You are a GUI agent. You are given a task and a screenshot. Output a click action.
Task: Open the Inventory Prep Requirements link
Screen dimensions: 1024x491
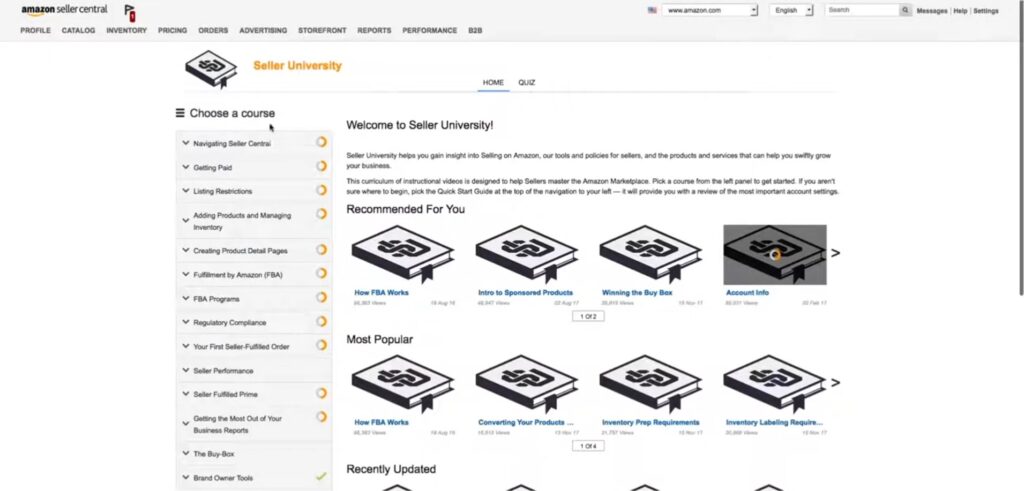point(650,422)
